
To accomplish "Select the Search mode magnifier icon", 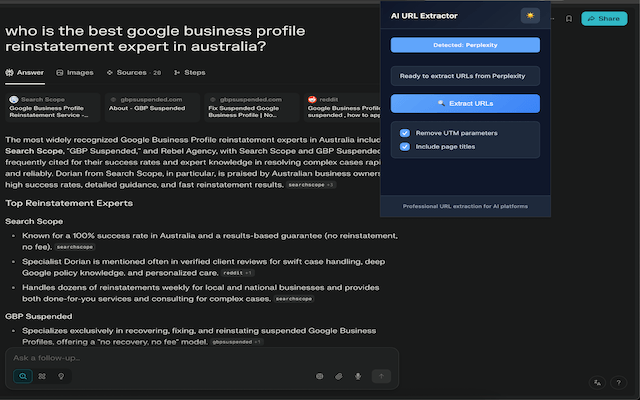I will click(x=23, y=376).
